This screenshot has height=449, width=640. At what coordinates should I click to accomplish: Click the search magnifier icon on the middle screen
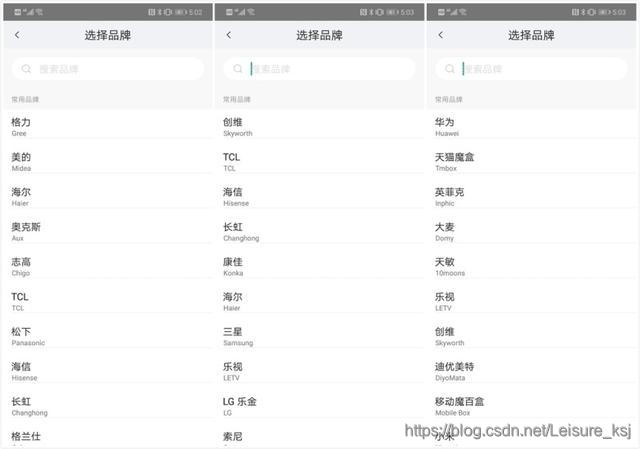click(x=238, y=69)
